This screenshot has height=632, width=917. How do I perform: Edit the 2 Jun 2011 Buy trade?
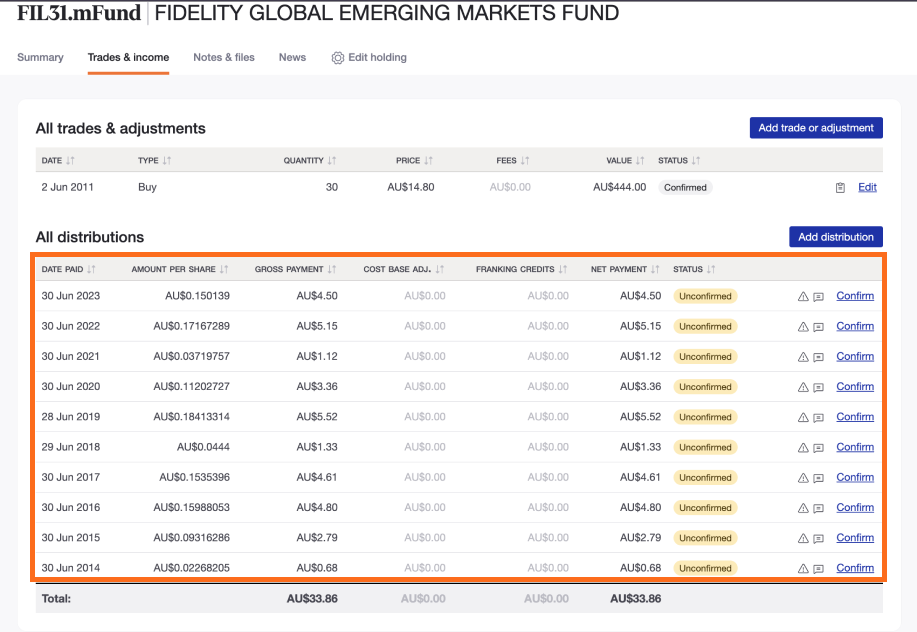(x=866, y=187)
